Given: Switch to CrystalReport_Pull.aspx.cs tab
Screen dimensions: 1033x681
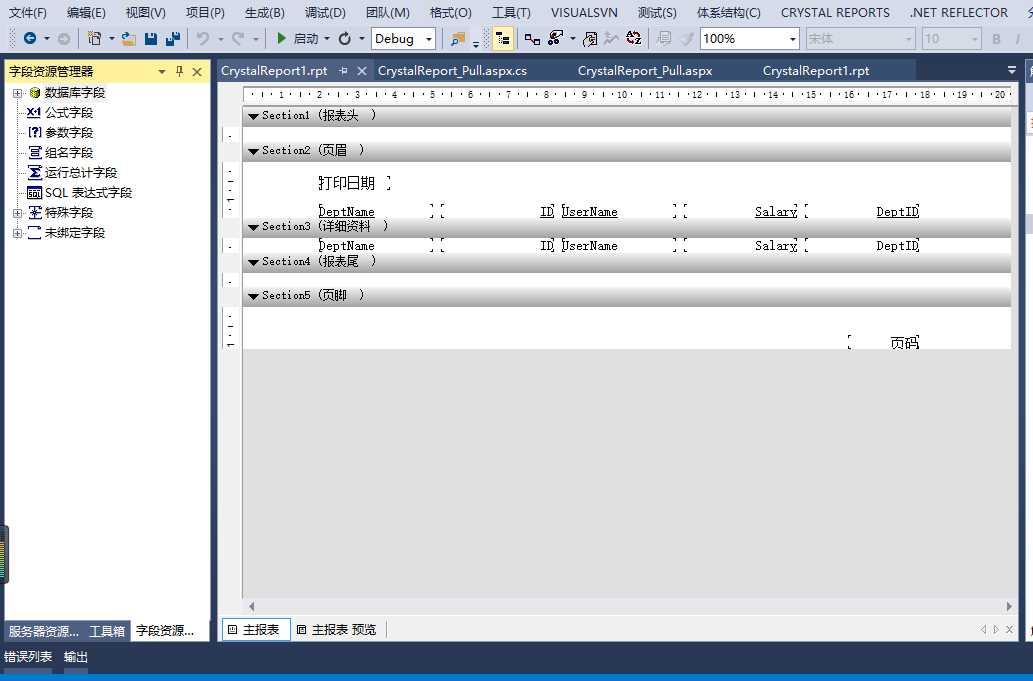Looking at the screenshot, I should click(452, 70).
